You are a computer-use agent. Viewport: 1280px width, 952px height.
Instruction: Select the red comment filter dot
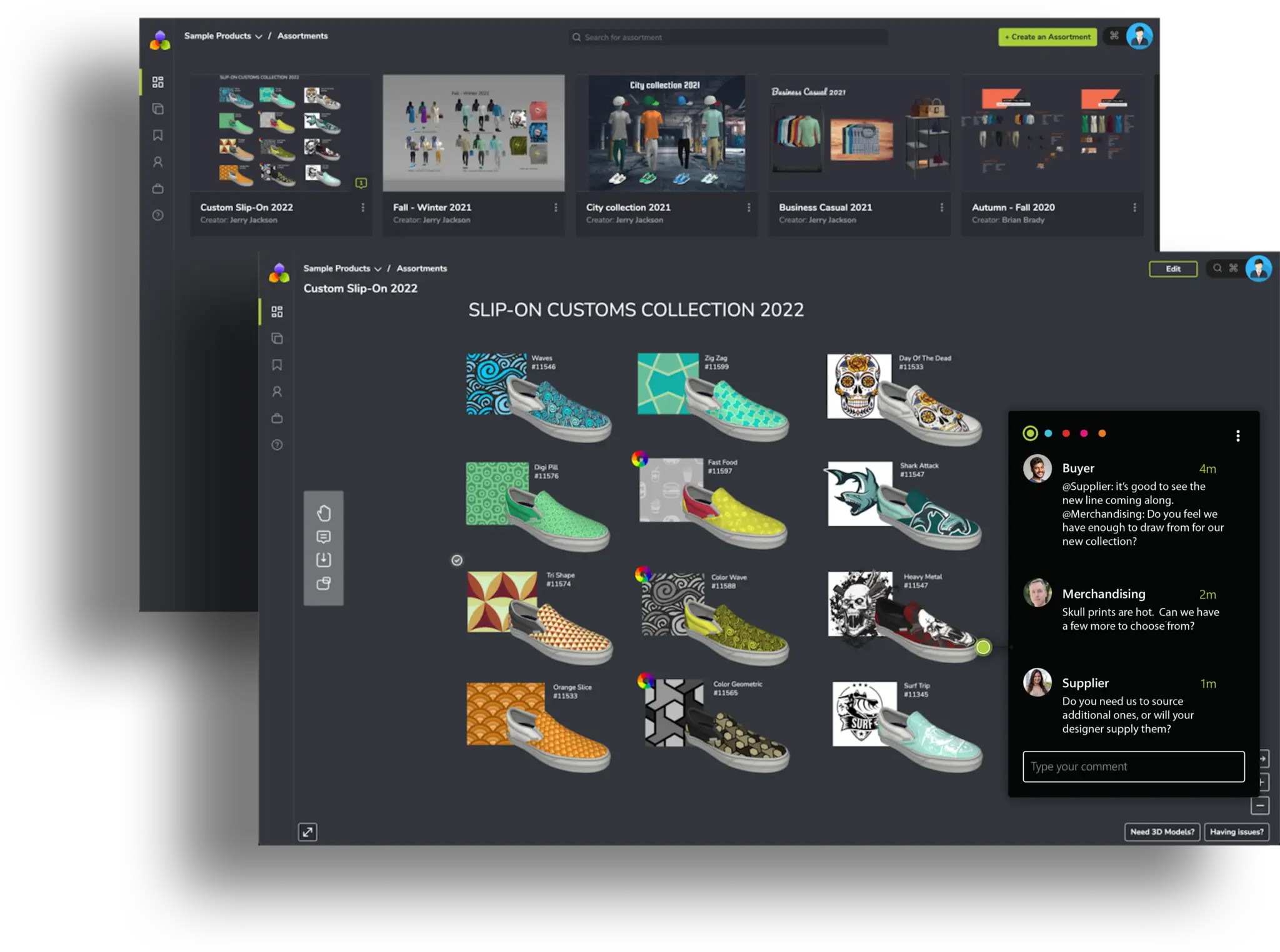coord(1066,434)
